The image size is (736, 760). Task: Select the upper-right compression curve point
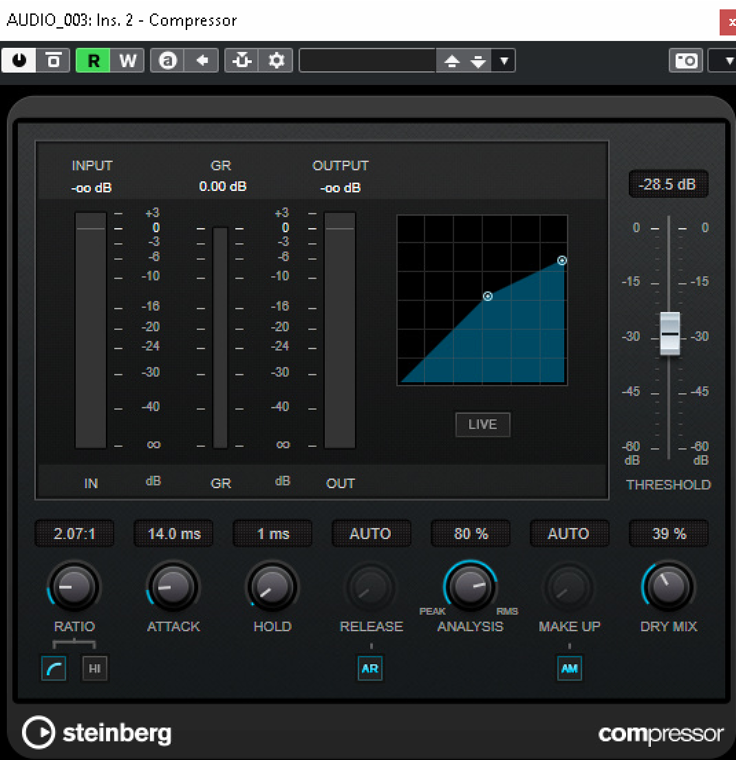[561, 261]
